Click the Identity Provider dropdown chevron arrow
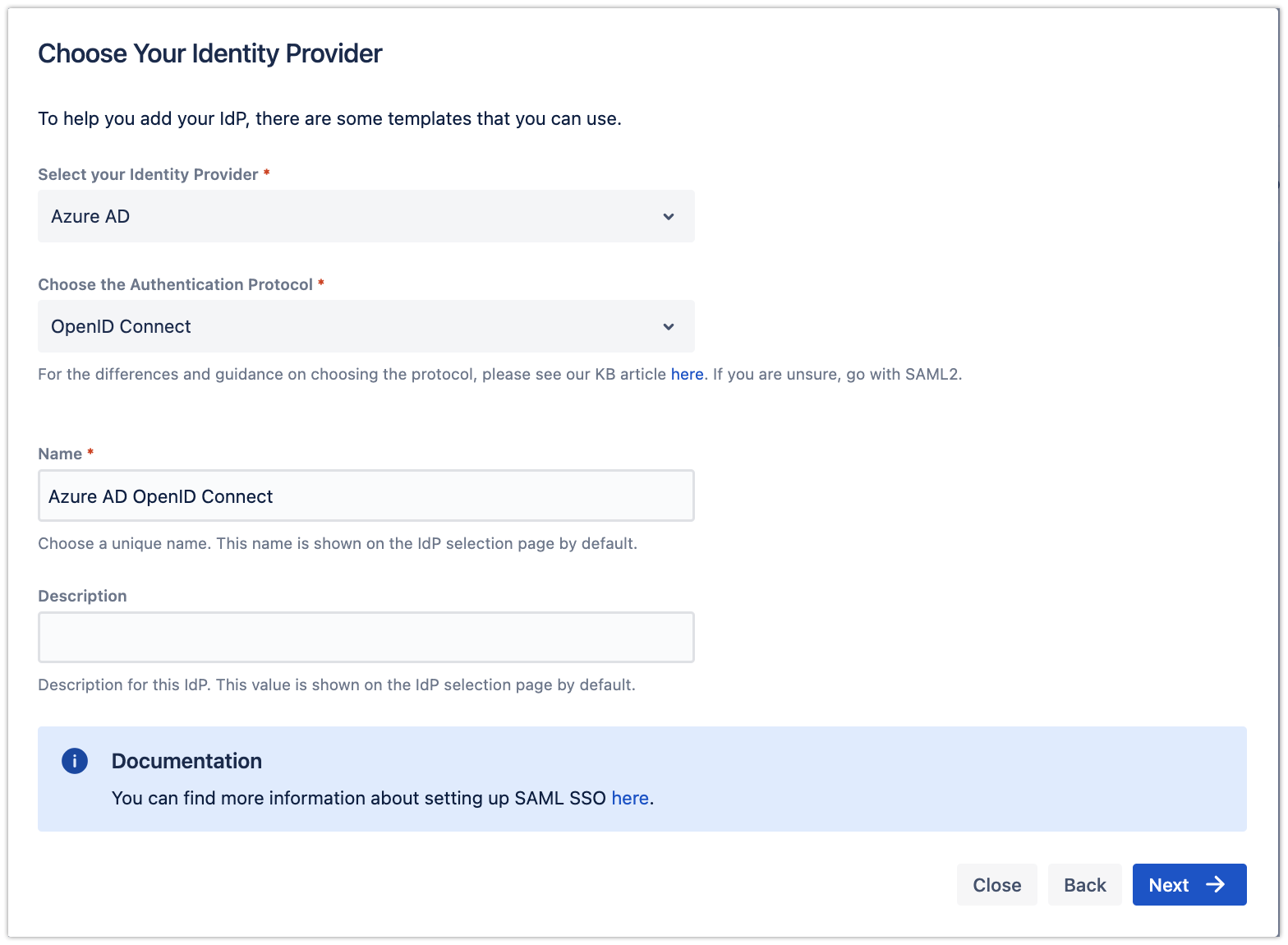This screenshot has width=1288, height=945. click(669, 217)
